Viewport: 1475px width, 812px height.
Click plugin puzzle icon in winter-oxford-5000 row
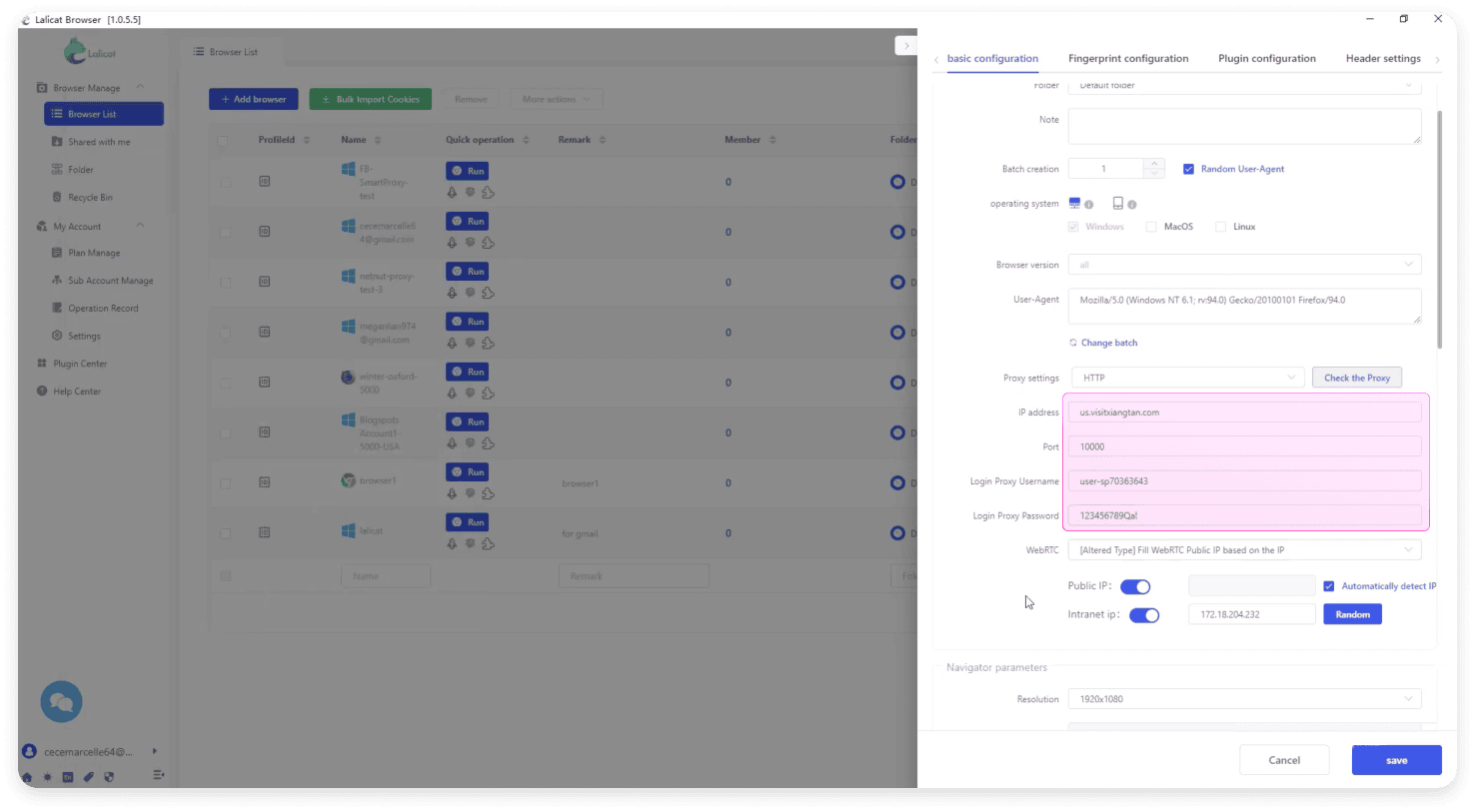(x=488, y=394)
